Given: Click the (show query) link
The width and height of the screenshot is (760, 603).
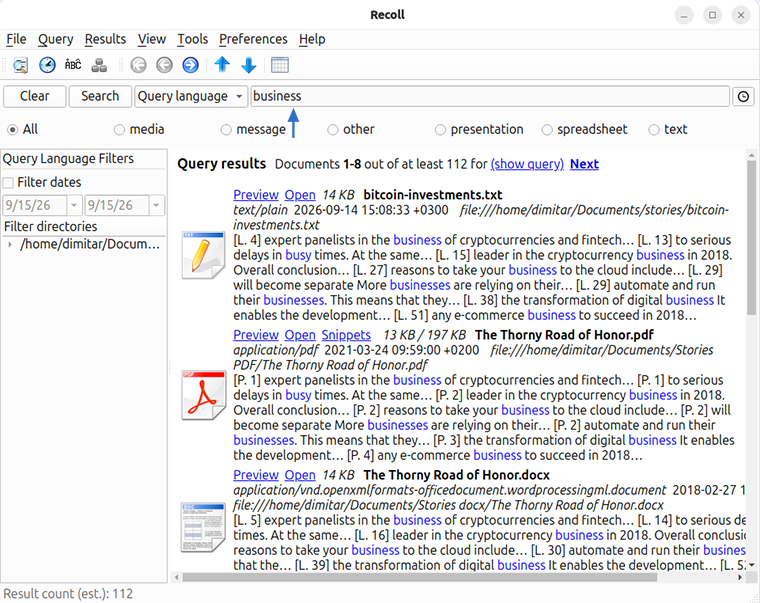Looking at the screenshot, I should pos(527,164).
